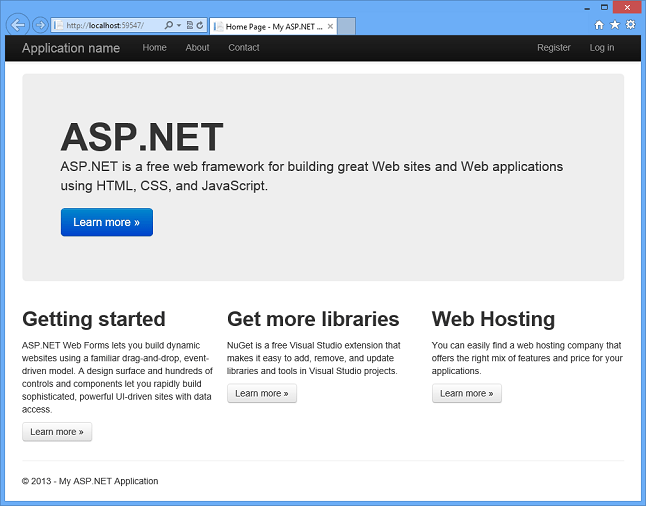Screen dimensions: 646x506
Task: Open the browser Home page icon
Action: 599,24
